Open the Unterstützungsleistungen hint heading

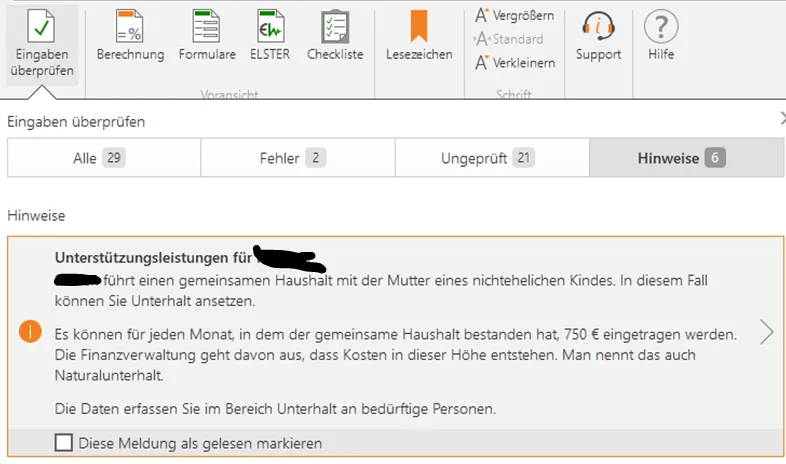[x=152, y=256]
